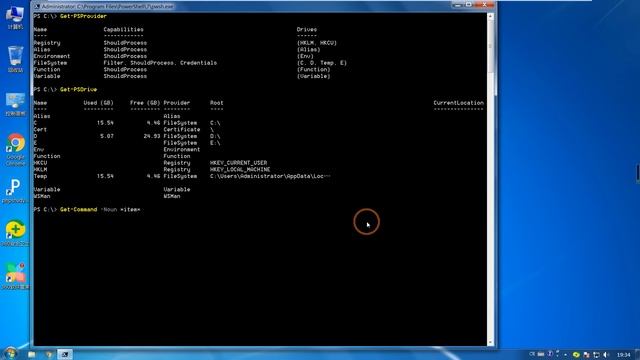This screenshot has height=360, width=640.
Task: Open the network tray icon
Action: [596, 355]
